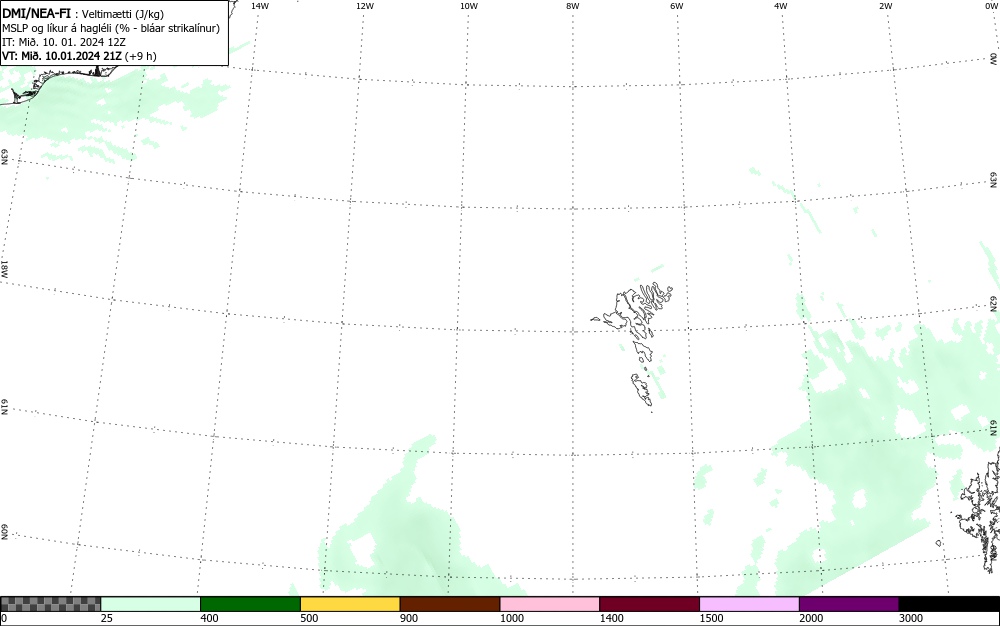
Task: Click the pink 1000–1400 legend swatch
Action: 550,604
